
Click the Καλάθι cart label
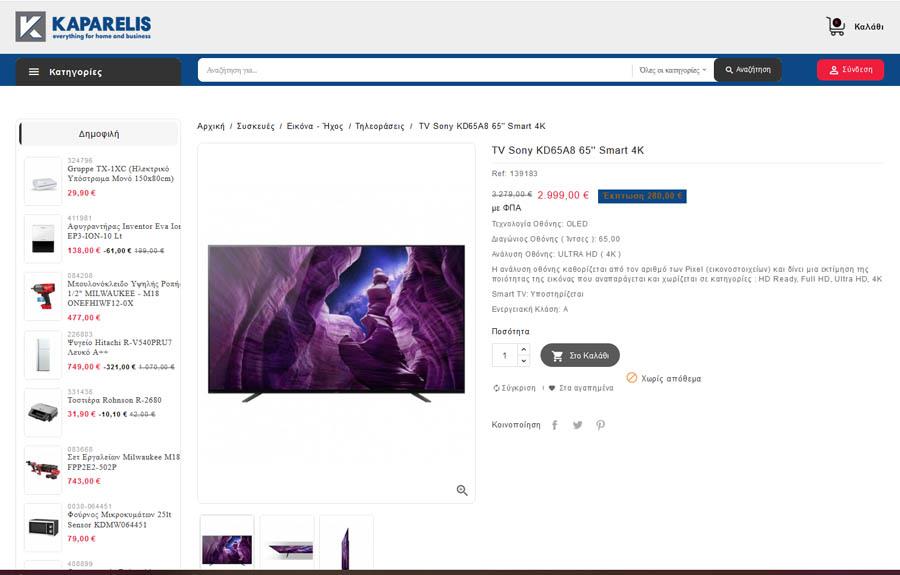[x=868, y=27]
